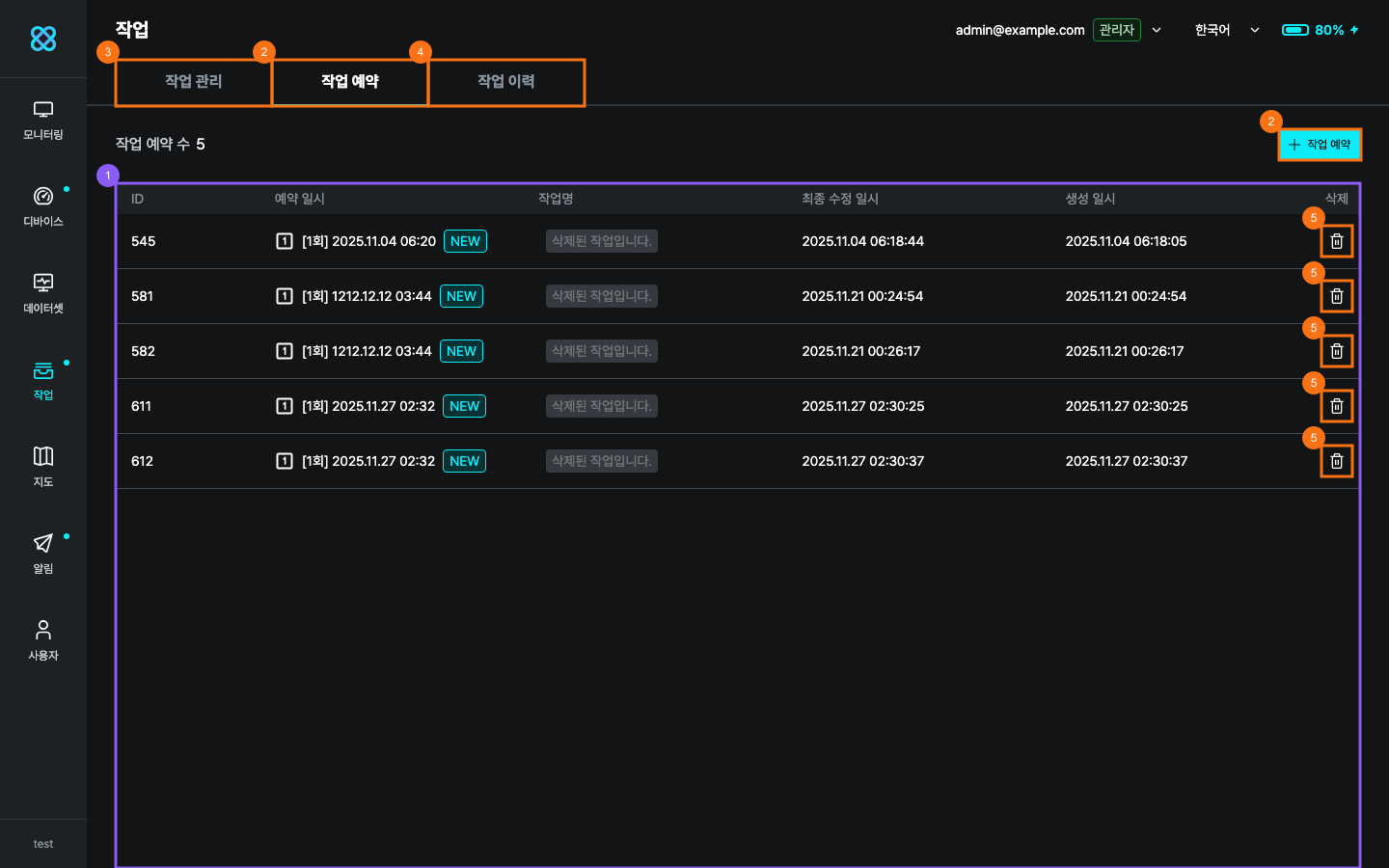Viewport: 1389px width, 868px height.
Task: Go to the 사용자 users page
Action: point(43,641)
